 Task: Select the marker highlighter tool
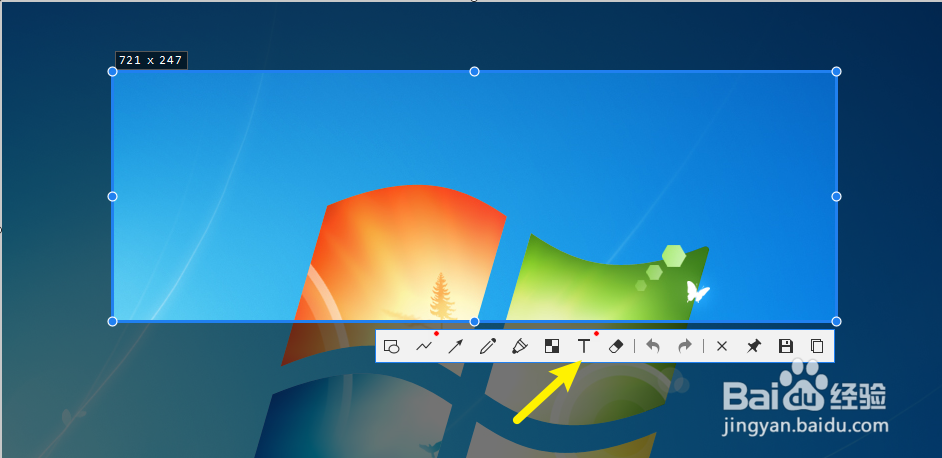click(520, 346)
